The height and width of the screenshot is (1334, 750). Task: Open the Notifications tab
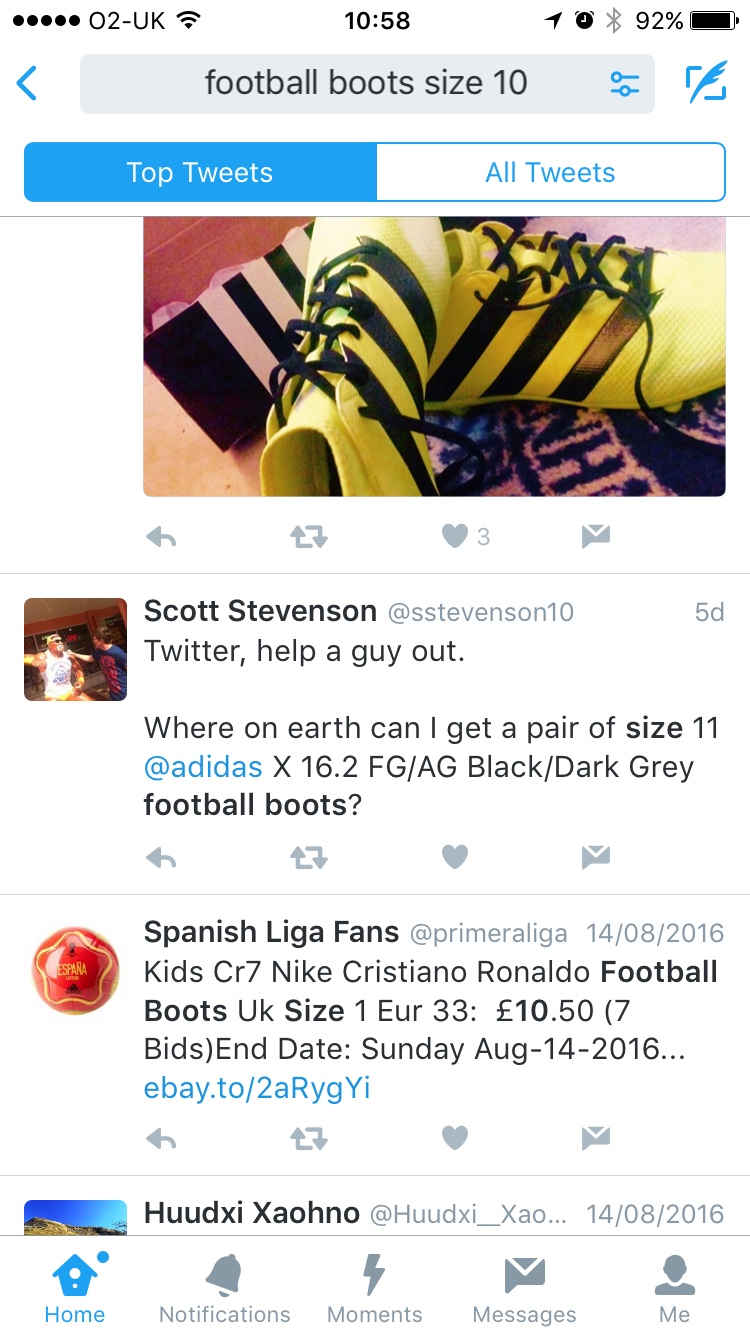pos(225,1288)
